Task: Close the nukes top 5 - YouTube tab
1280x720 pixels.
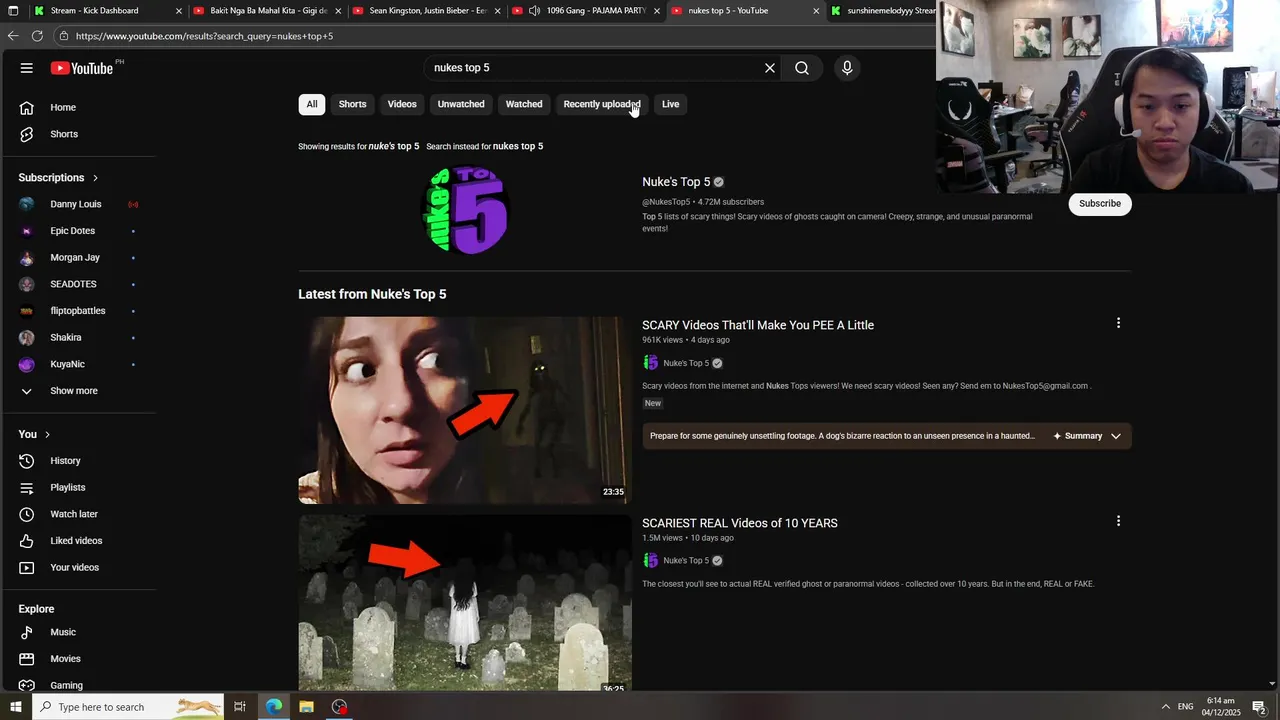Action: (816, 11)
